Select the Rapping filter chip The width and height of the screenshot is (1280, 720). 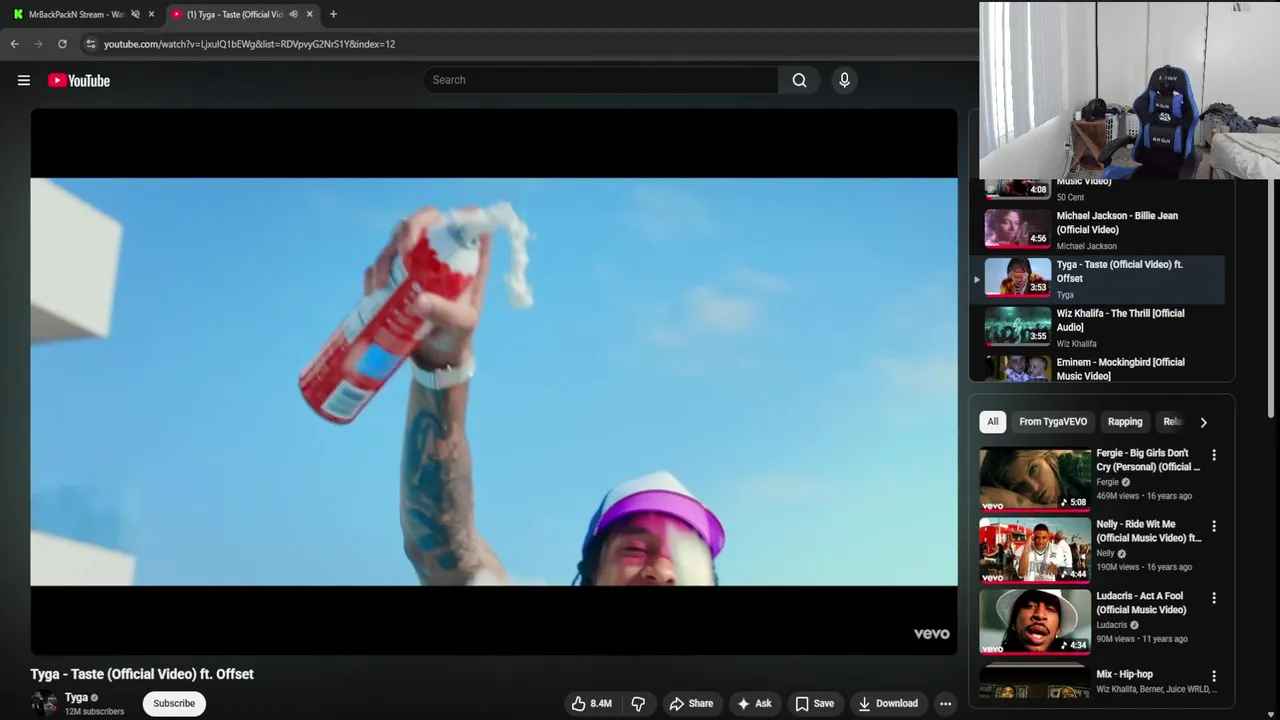click(1125, 422)
